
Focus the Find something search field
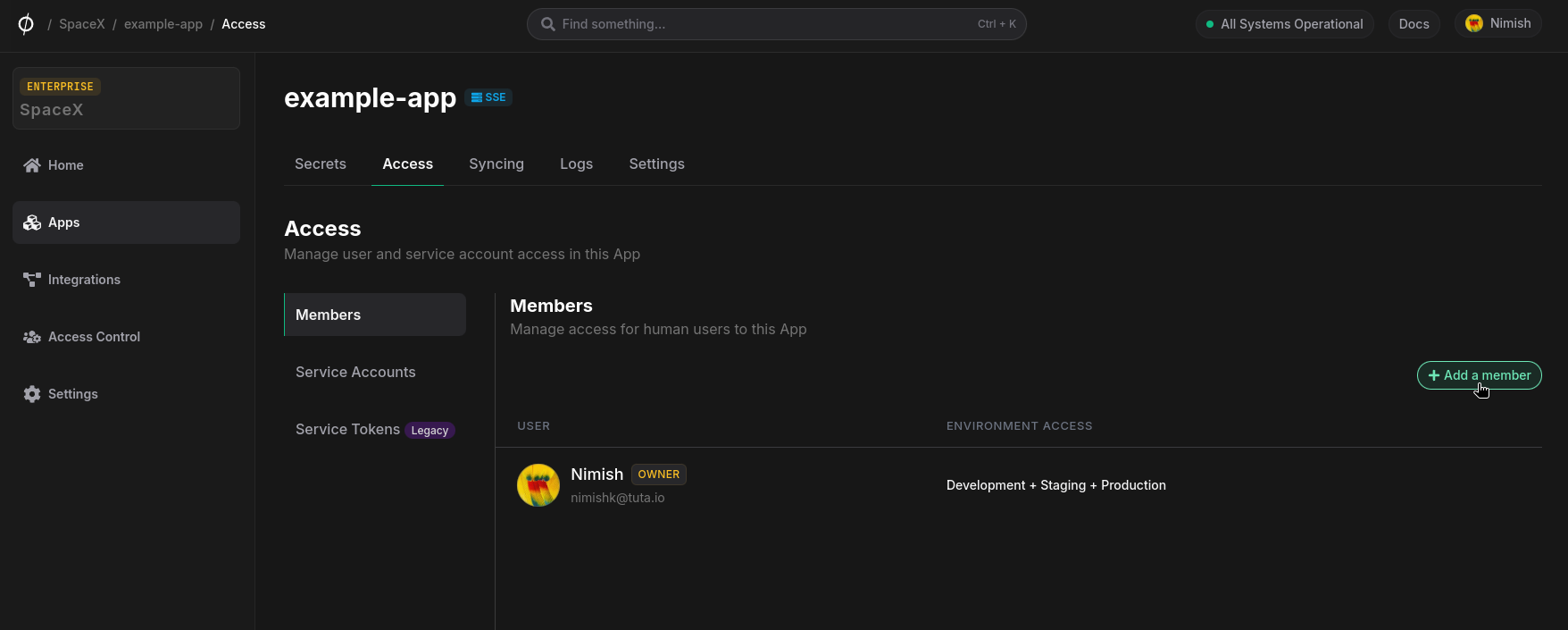coord(777,24)
